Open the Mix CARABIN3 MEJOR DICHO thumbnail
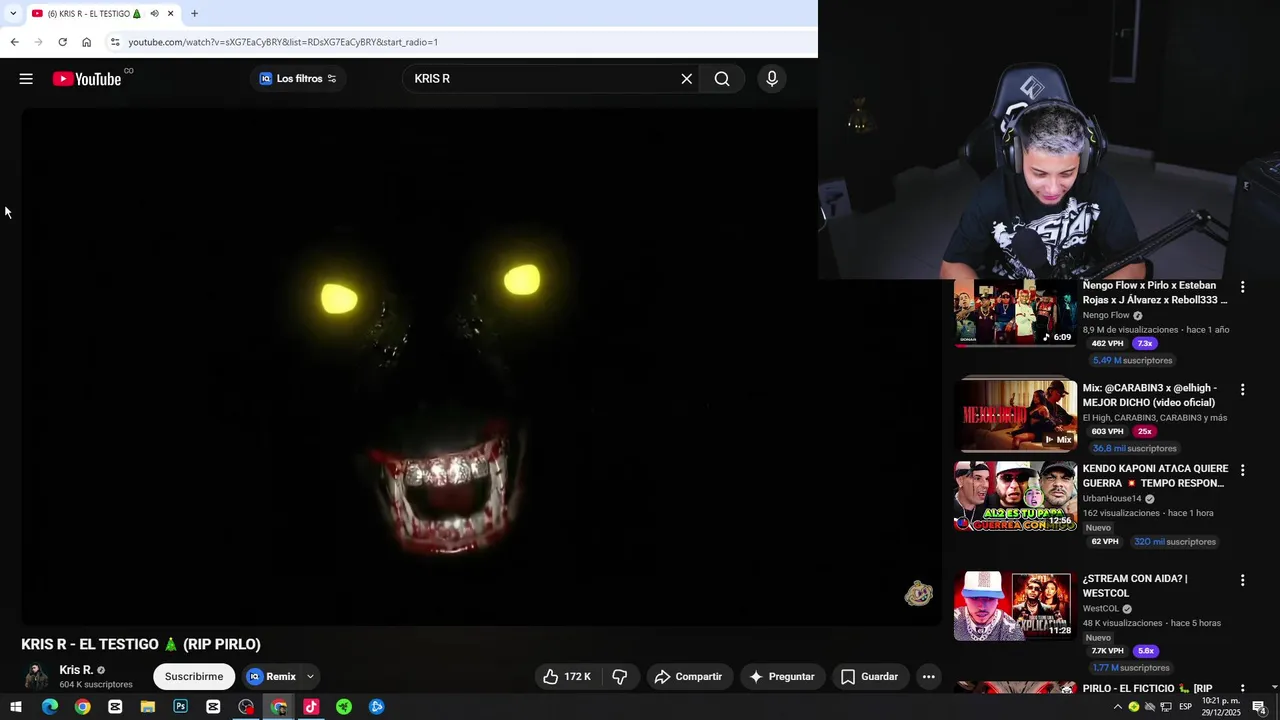Image resolution: width=1280 pixels, height=720 pixels. pyautogui.click(x=1015, y=414)
